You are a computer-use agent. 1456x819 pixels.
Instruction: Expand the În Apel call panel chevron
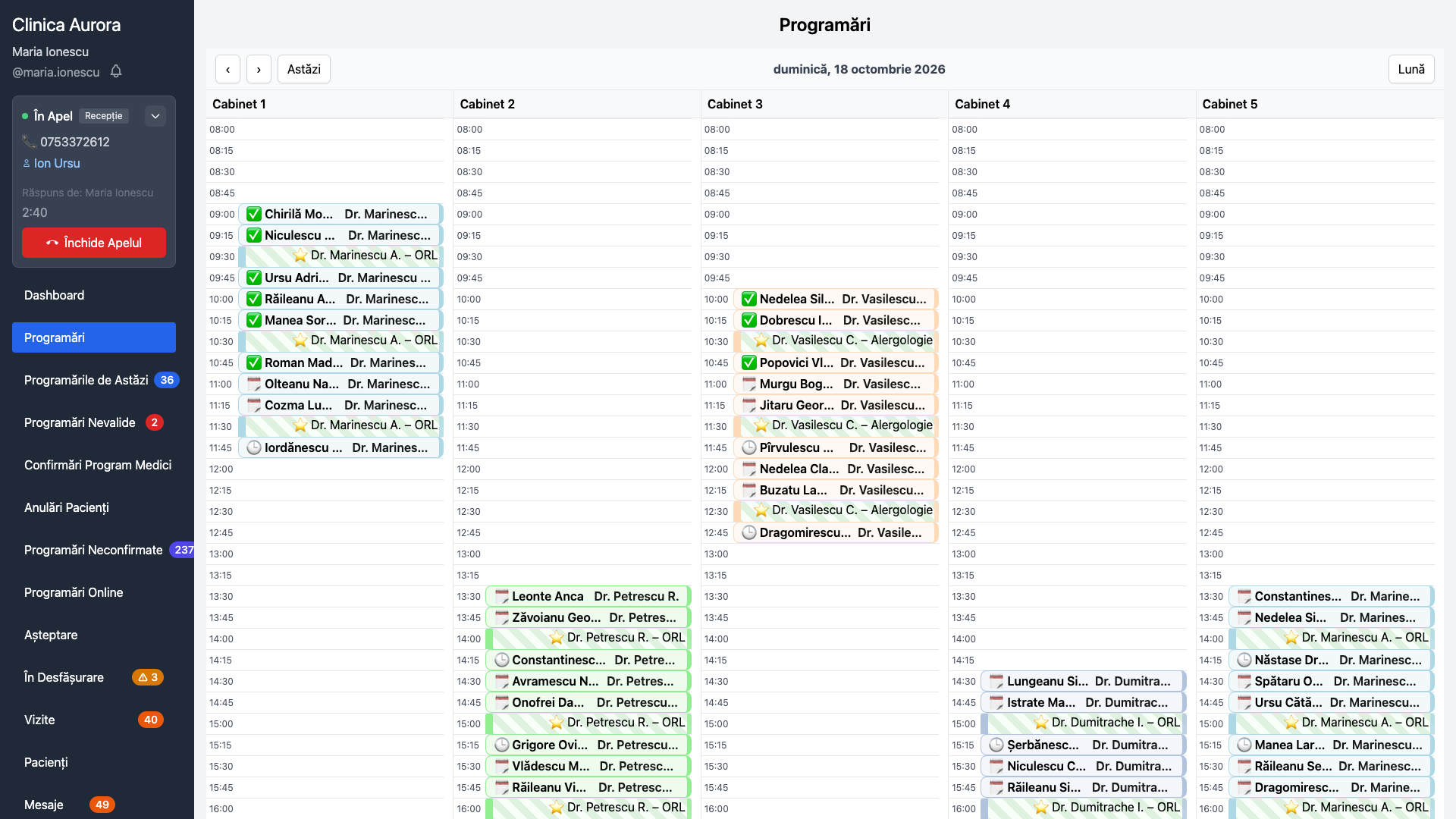point(155,116)
